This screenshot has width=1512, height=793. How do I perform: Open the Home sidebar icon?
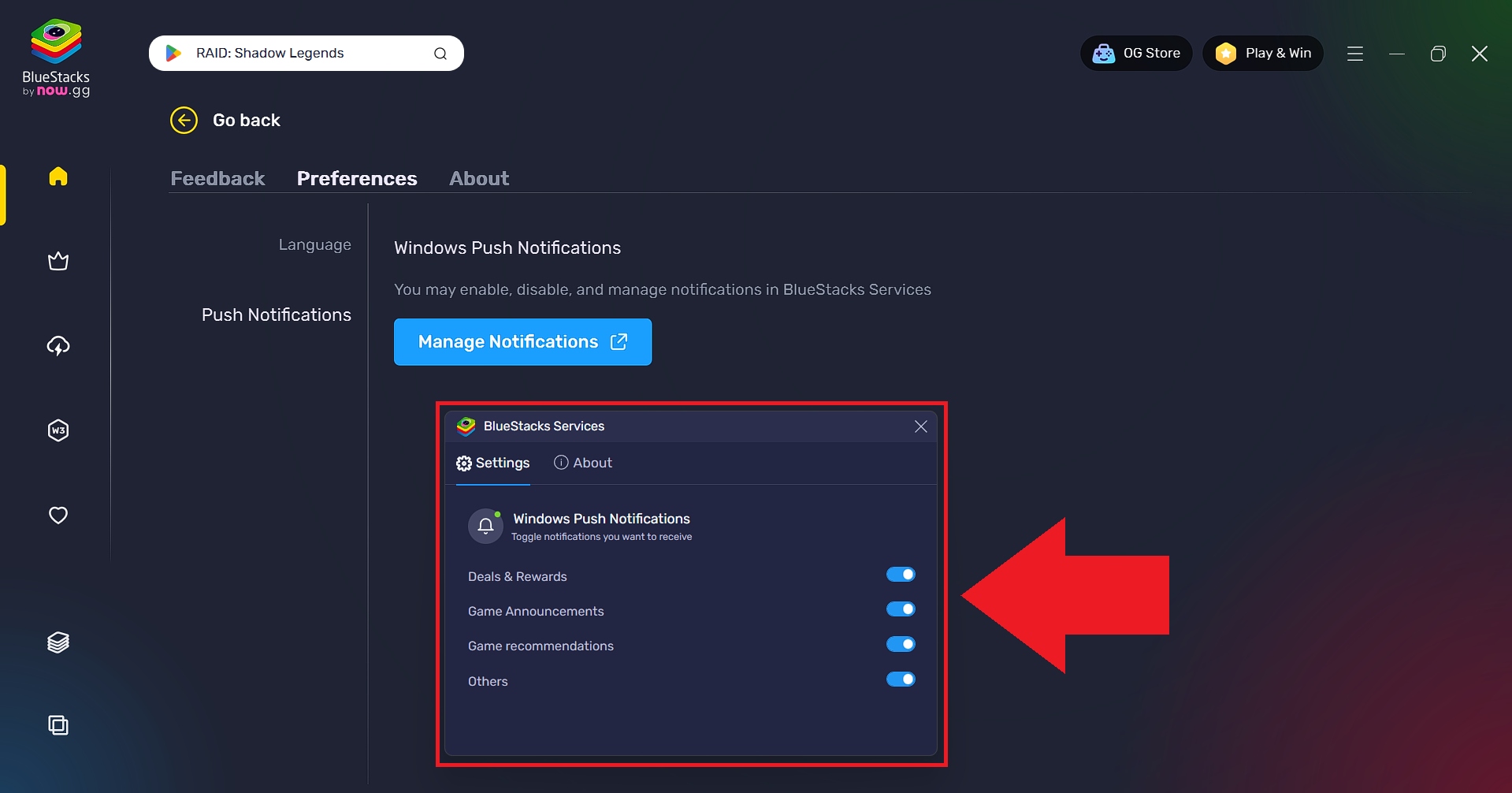pos(58,176)
